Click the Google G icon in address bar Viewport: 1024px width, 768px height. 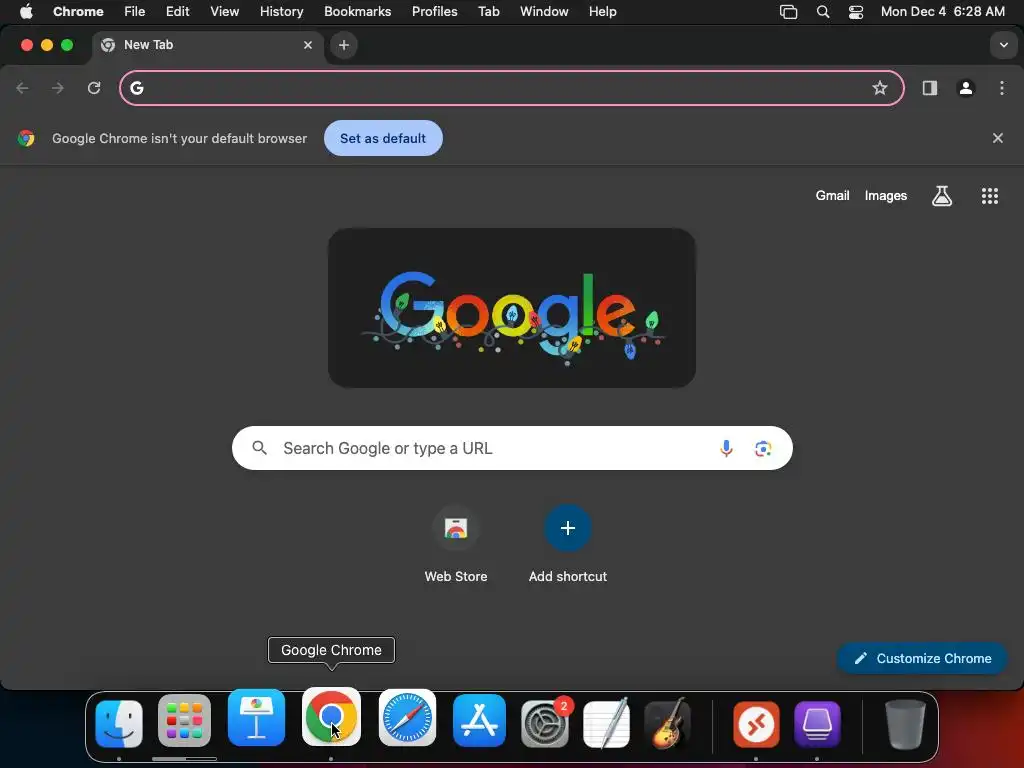(x=136, y=88)
